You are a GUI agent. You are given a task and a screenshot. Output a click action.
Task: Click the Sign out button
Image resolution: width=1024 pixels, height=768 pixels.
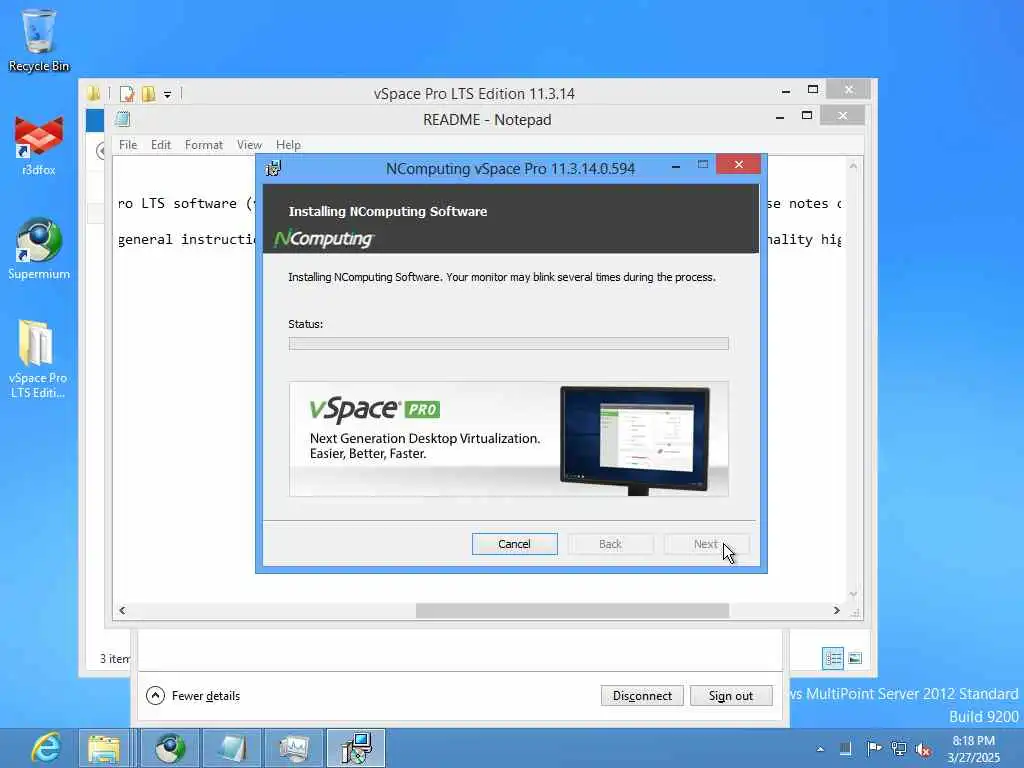click(x=731, y=696)
